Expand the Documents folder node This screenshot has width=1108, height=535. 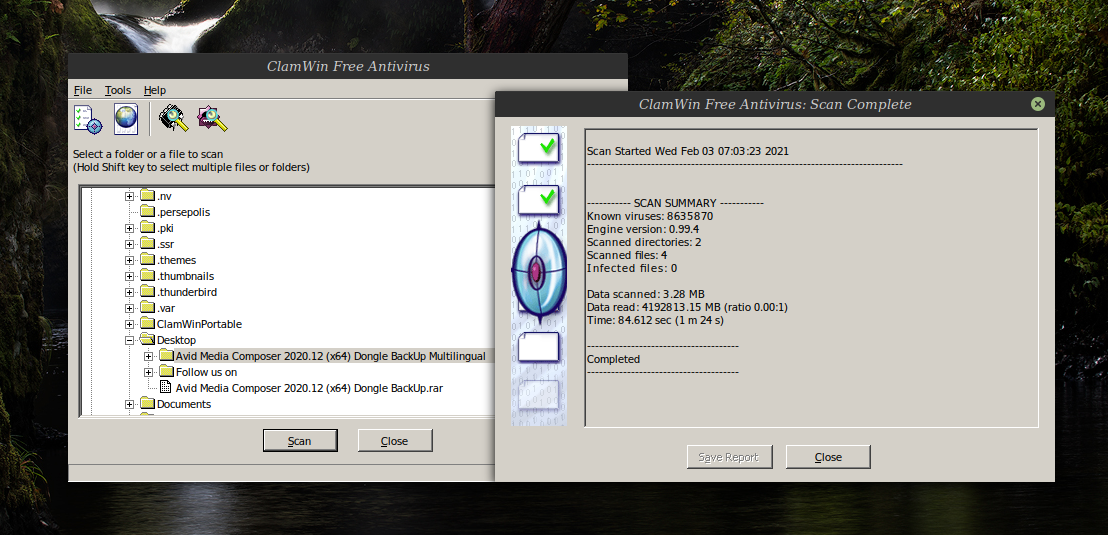coord(129,404)
